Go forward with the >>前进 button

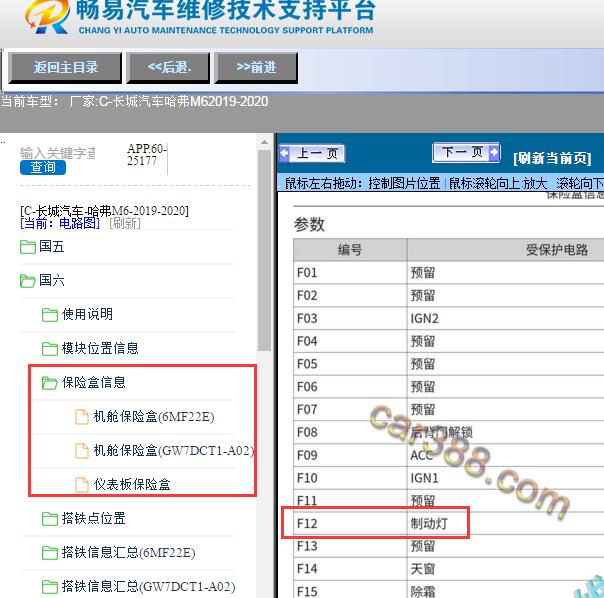point(256,68)
